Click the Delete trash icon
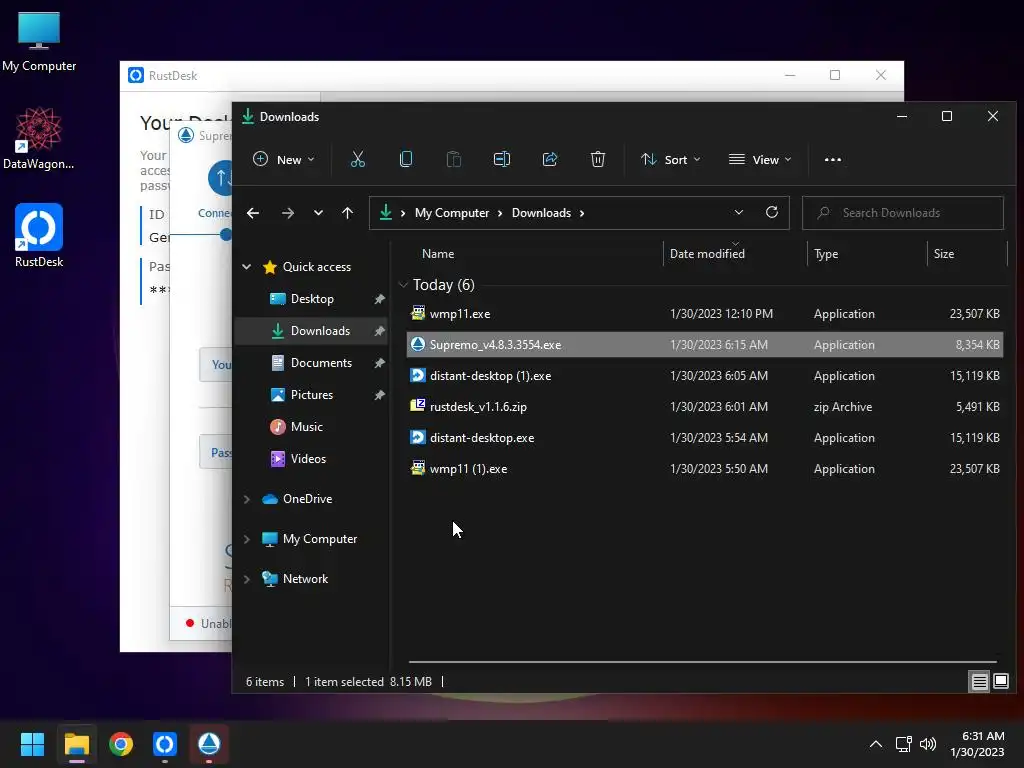The width and height of the screenshot is (1024, 768). click(x=598, y=159)
